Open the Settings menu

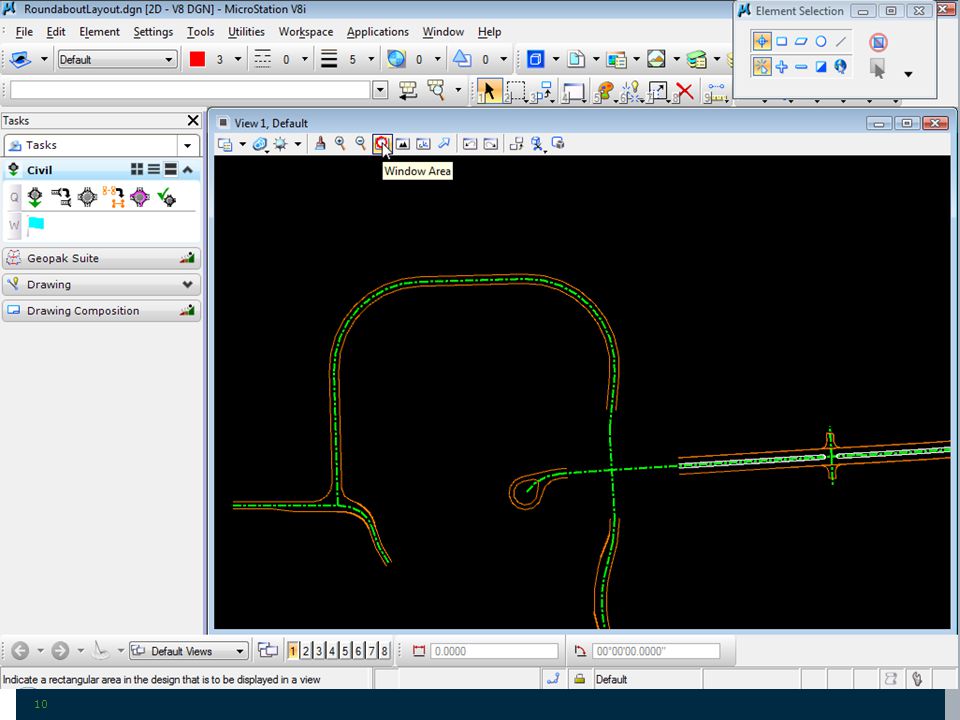point(153,32)
